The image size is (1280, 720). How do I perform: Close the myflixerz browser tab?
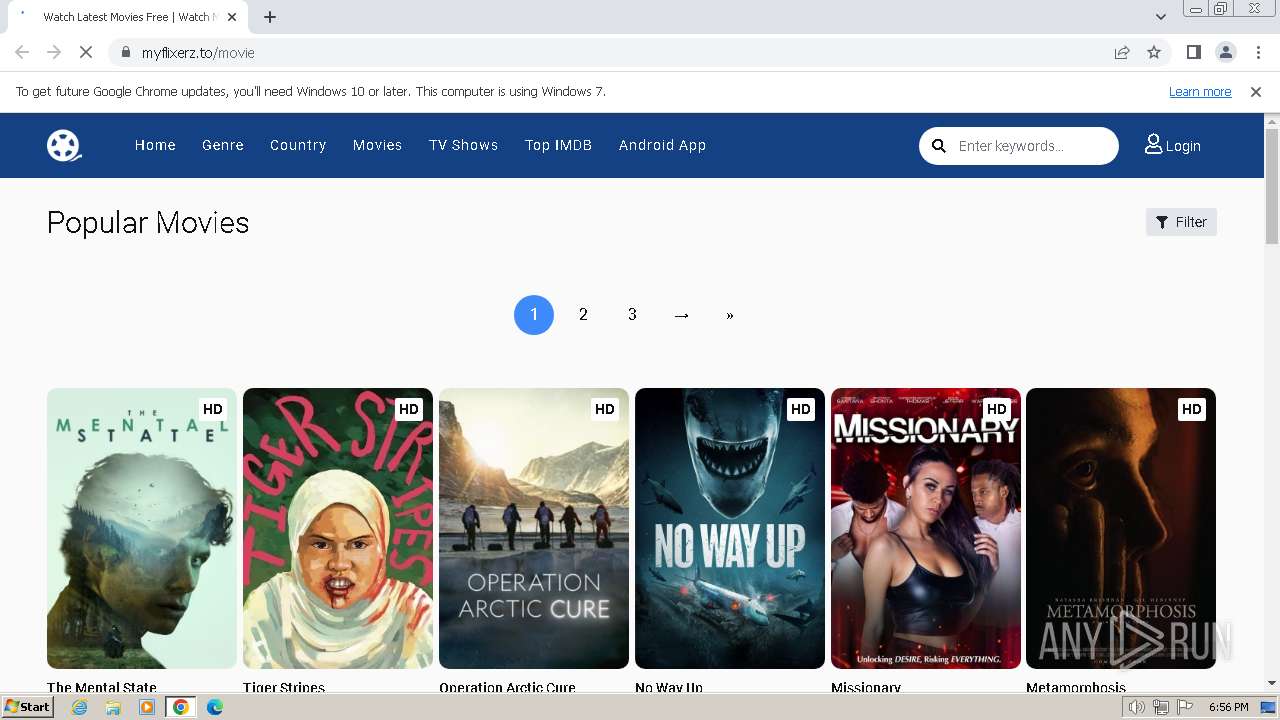[233, 17]
